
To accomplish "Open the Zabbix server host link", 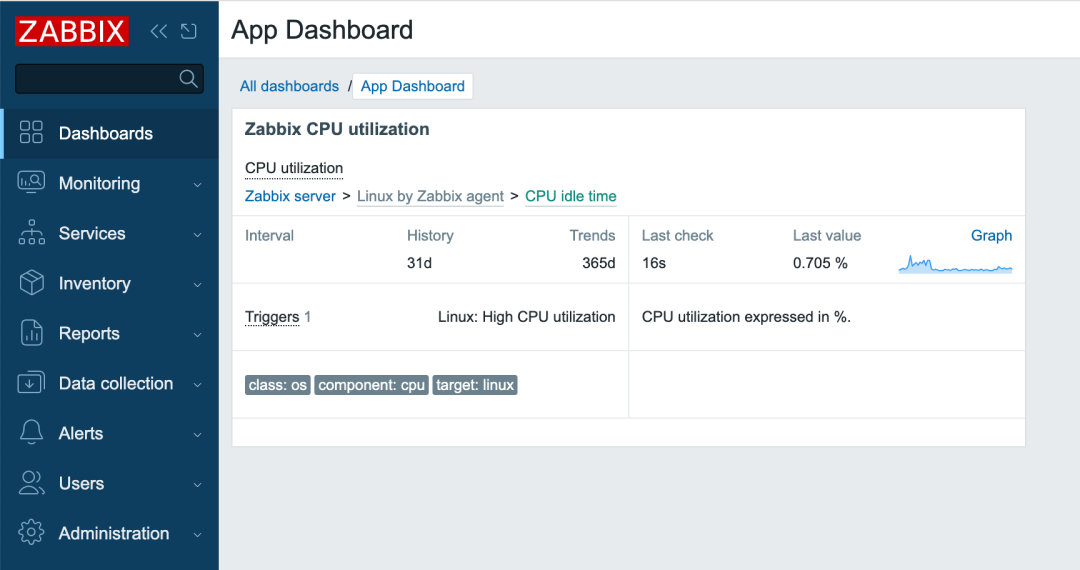I will click(x=290, y=196).
